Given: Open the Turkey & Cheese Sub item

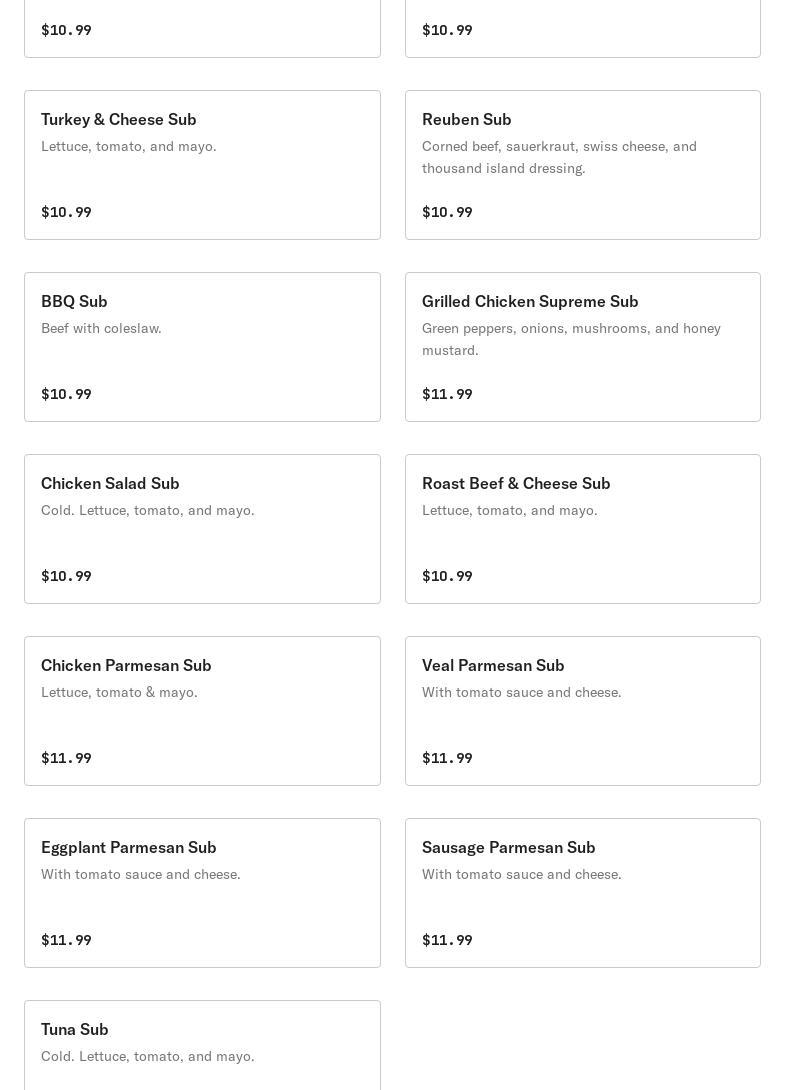Looking at the screenshot, I should pyautogui.click(x=202, y=165).
